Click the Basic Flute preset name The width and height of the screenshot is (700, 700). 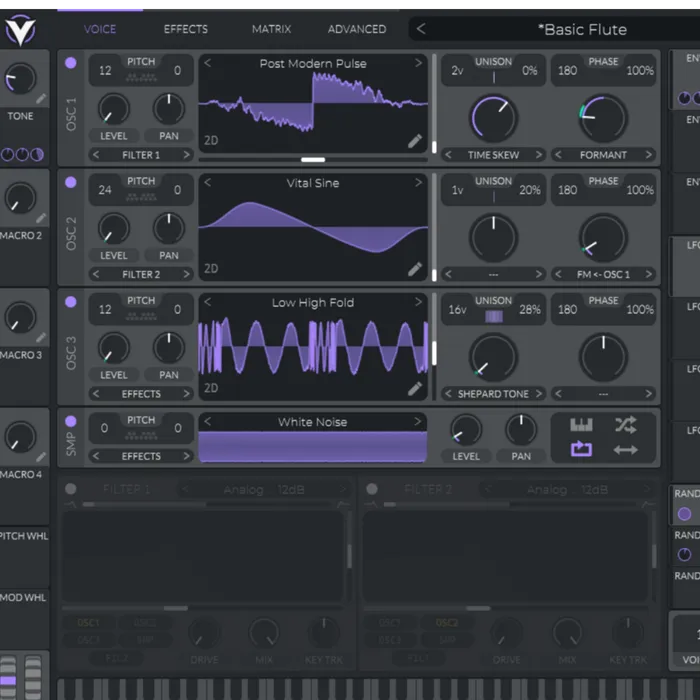(582, 29)
